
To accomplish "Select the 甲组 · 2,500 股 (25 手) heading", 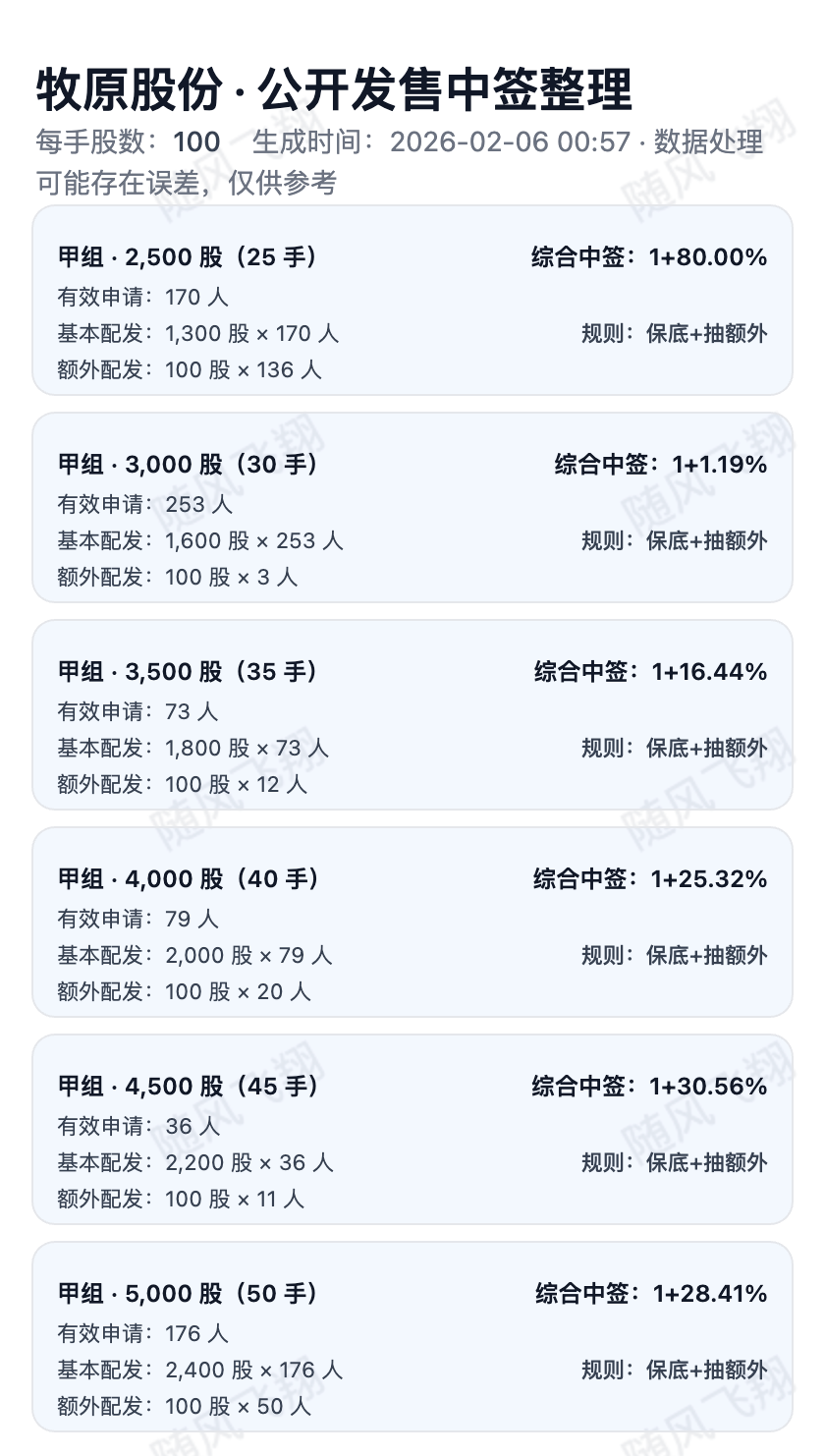I will click(188, 257).
